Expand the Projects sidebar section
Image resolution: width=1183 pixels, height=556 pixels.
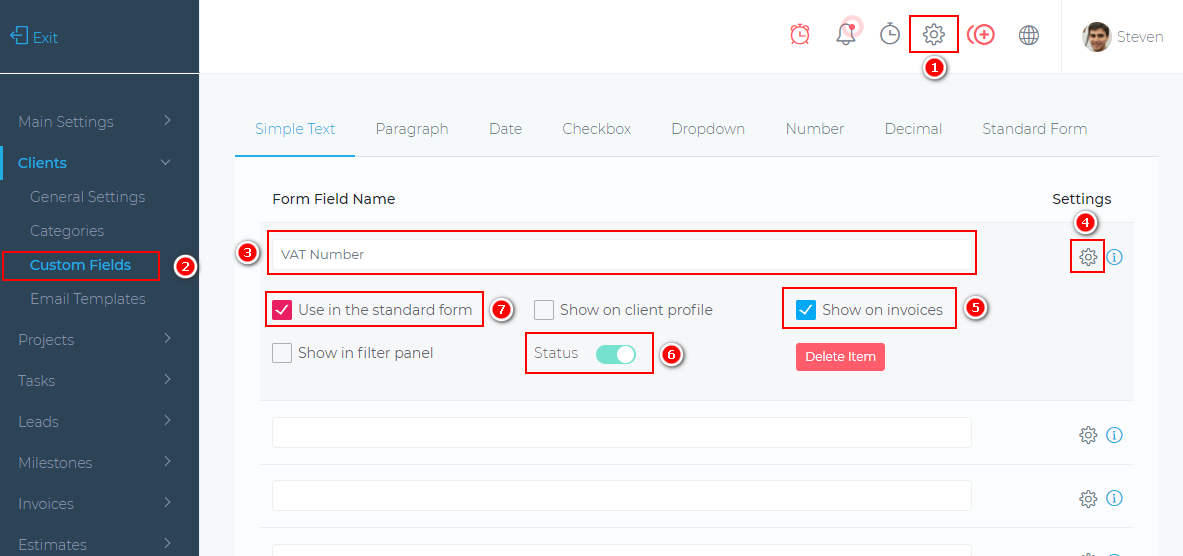point(95,339)
